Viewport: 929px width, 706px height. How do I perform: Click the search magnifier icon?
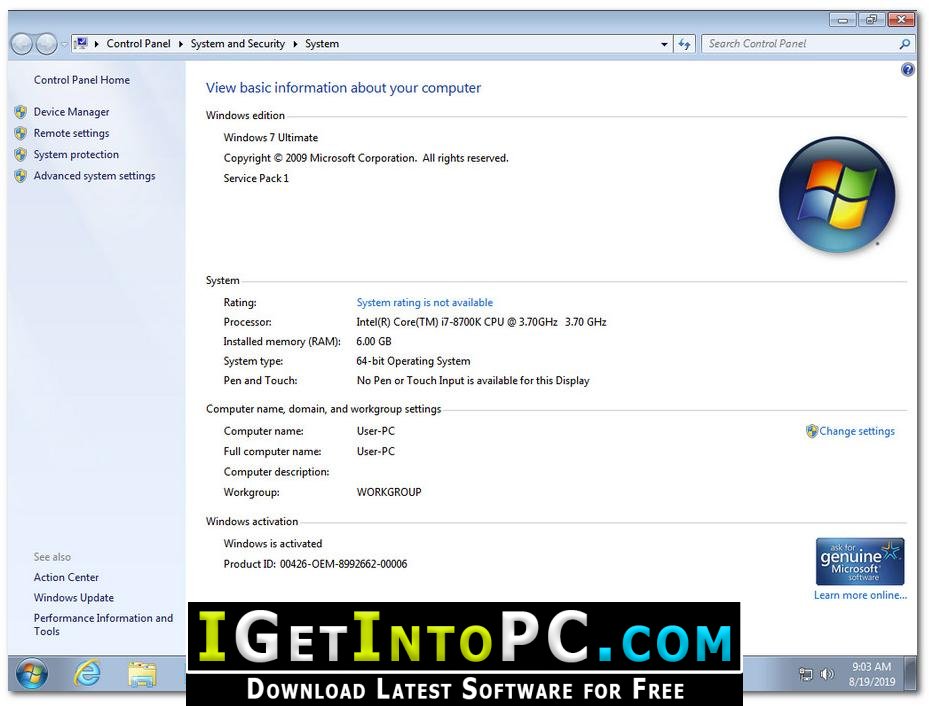(905, 44)
